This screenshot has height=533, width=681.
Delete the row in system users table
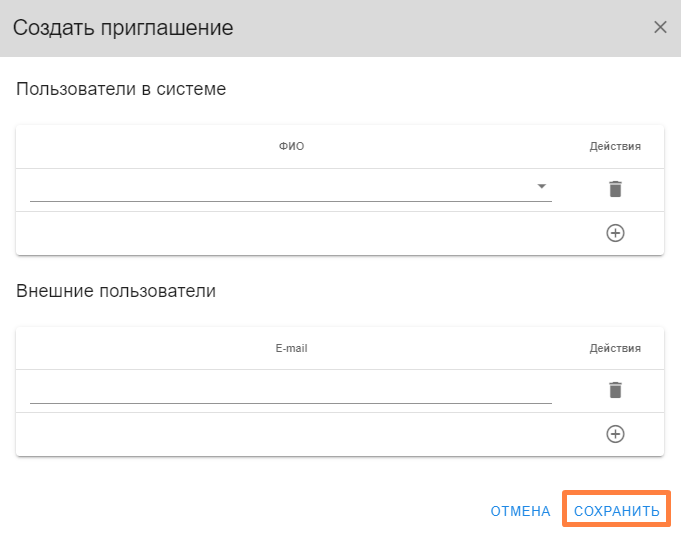(x=615, y=189)
